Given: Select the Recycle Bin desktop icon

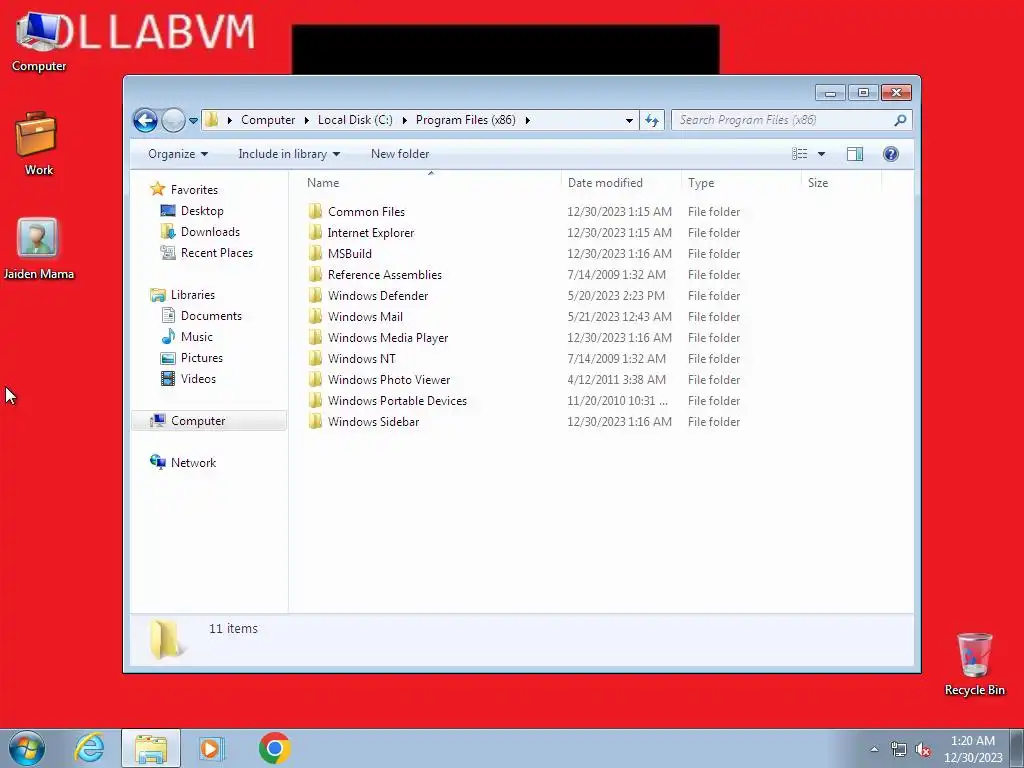Looking at the screenshot, I should pyautogui.click(x=974, y=664).
